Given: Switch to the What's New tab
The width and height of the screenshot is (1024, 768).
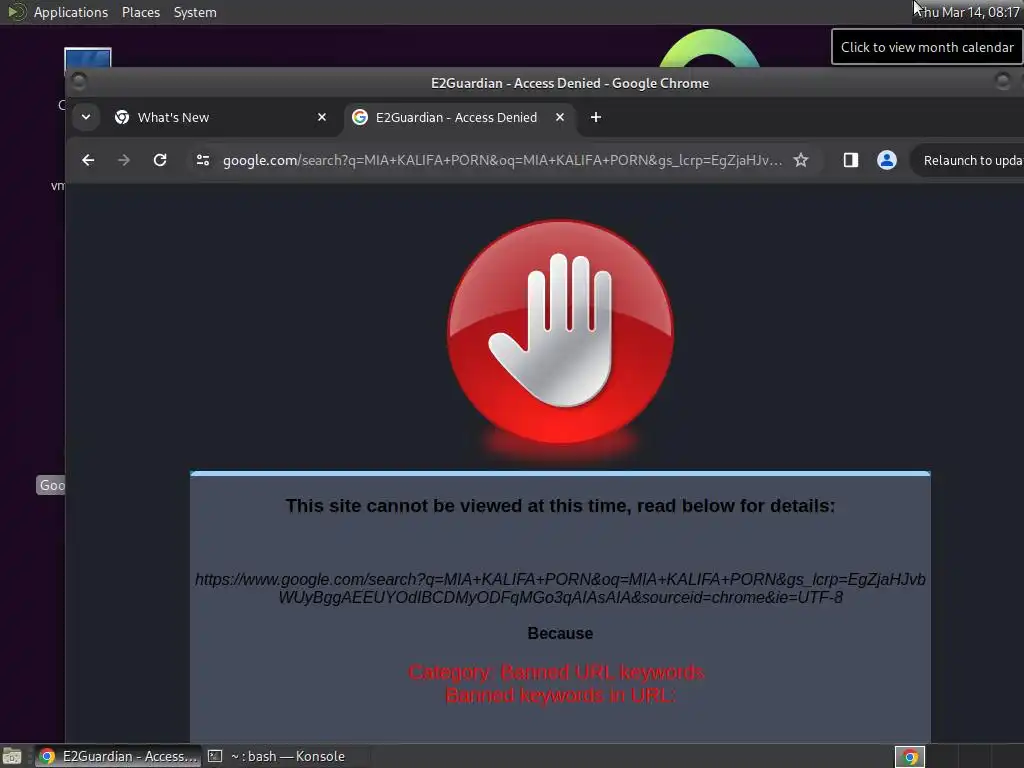Looking at the screenshot, I should pos(221,118).
